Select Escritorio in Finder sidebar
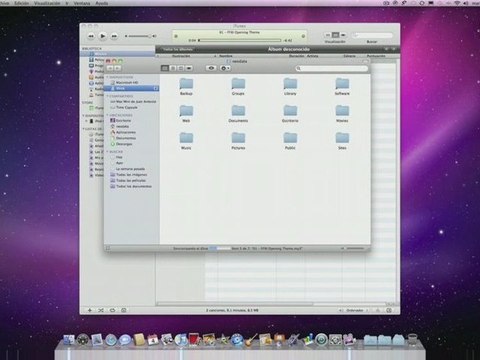 pos(121,120)
